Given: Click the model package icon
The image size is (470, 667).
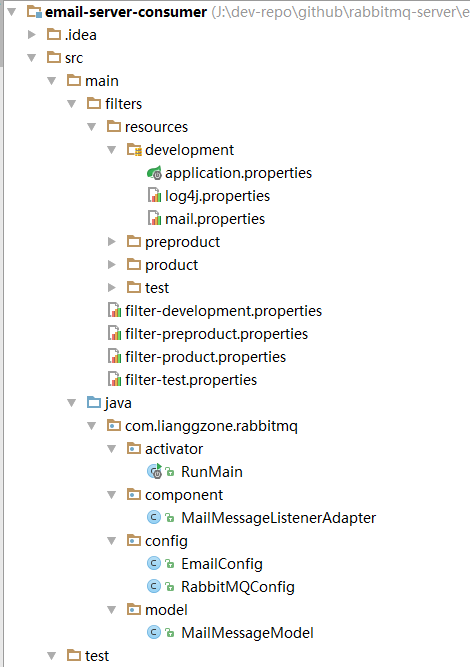Looking at the screenshot, I should click(134, 609).
